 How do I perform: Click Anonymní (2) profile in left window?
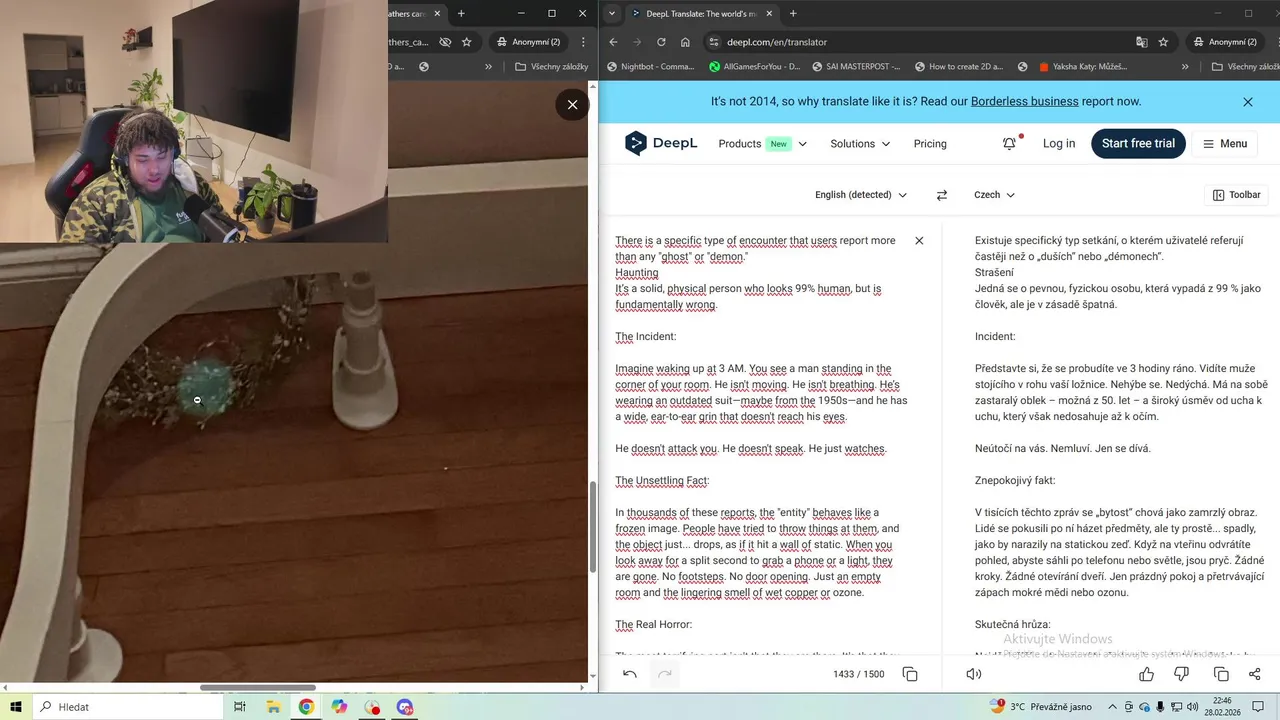pos(527,42)
